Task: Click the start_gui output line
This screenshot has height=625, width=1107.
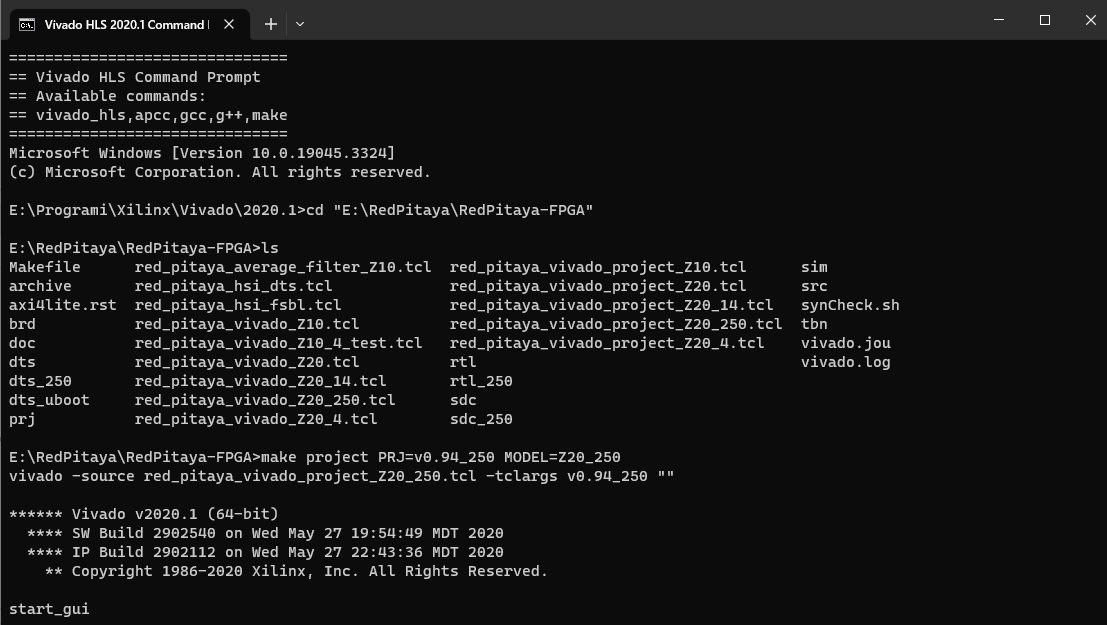Action: click(x=49, y=609)
